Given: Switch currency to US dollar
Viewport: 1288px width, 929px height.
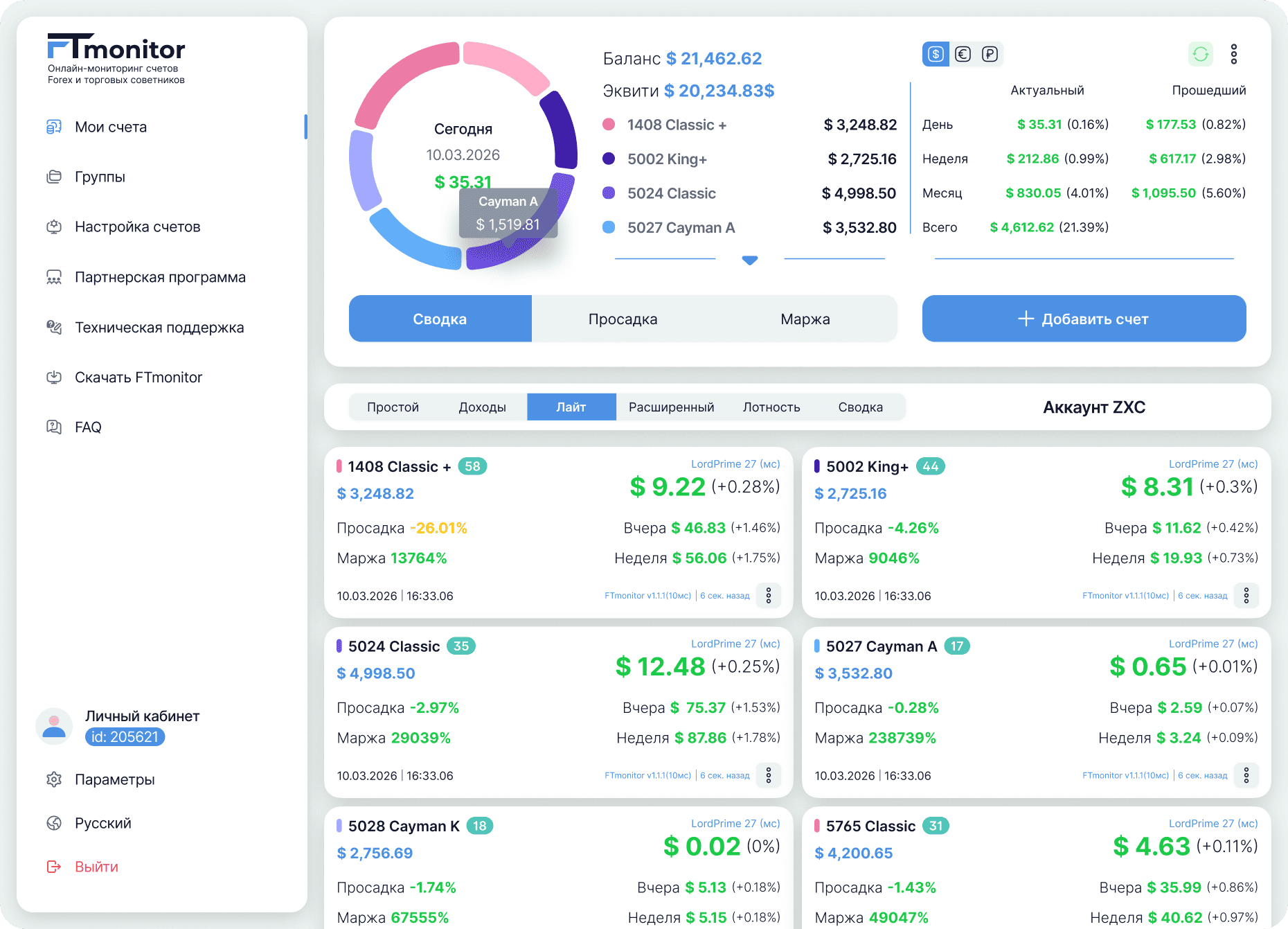Looking at the screenshot, I should [936, 54].
